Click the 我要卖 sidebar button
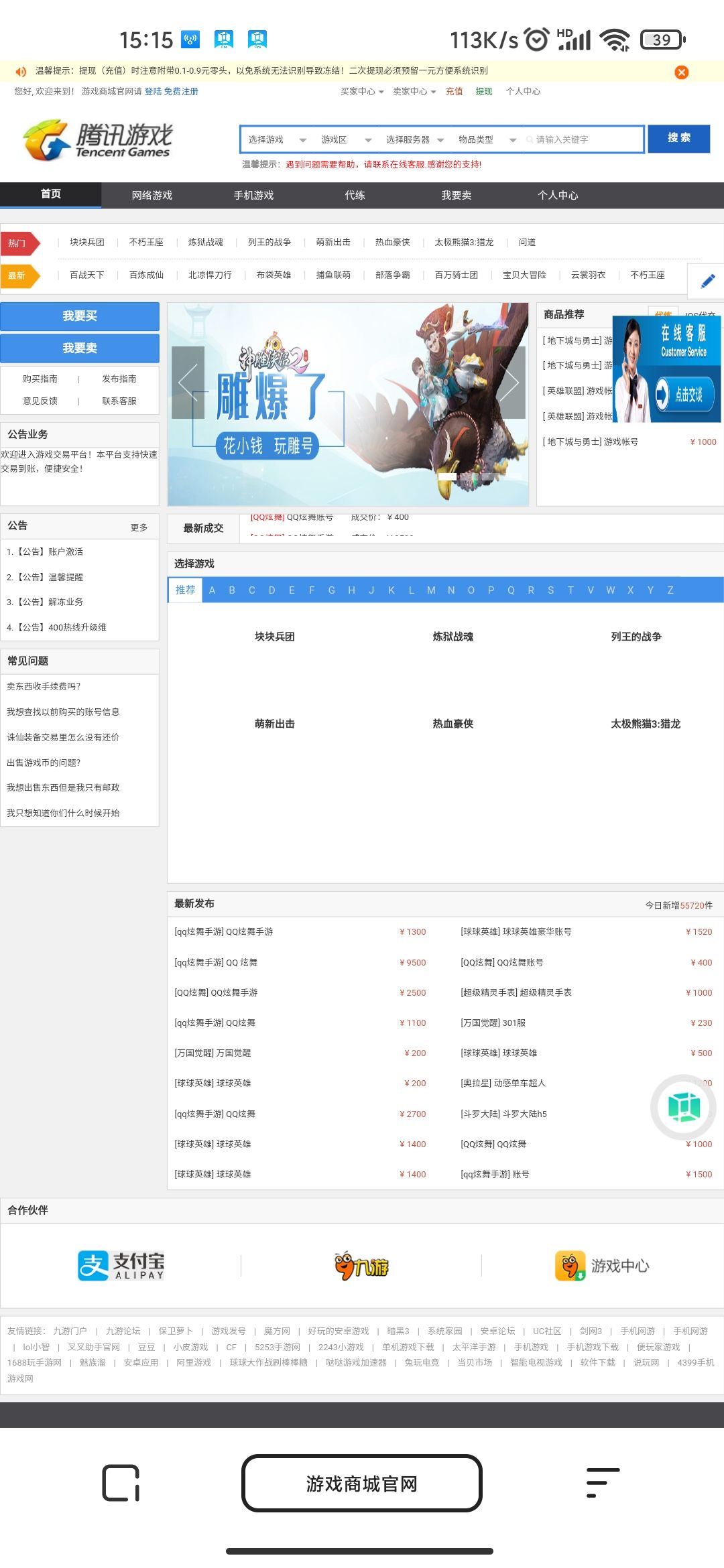The image size is (724, 1568). click(x=80, y=348)
